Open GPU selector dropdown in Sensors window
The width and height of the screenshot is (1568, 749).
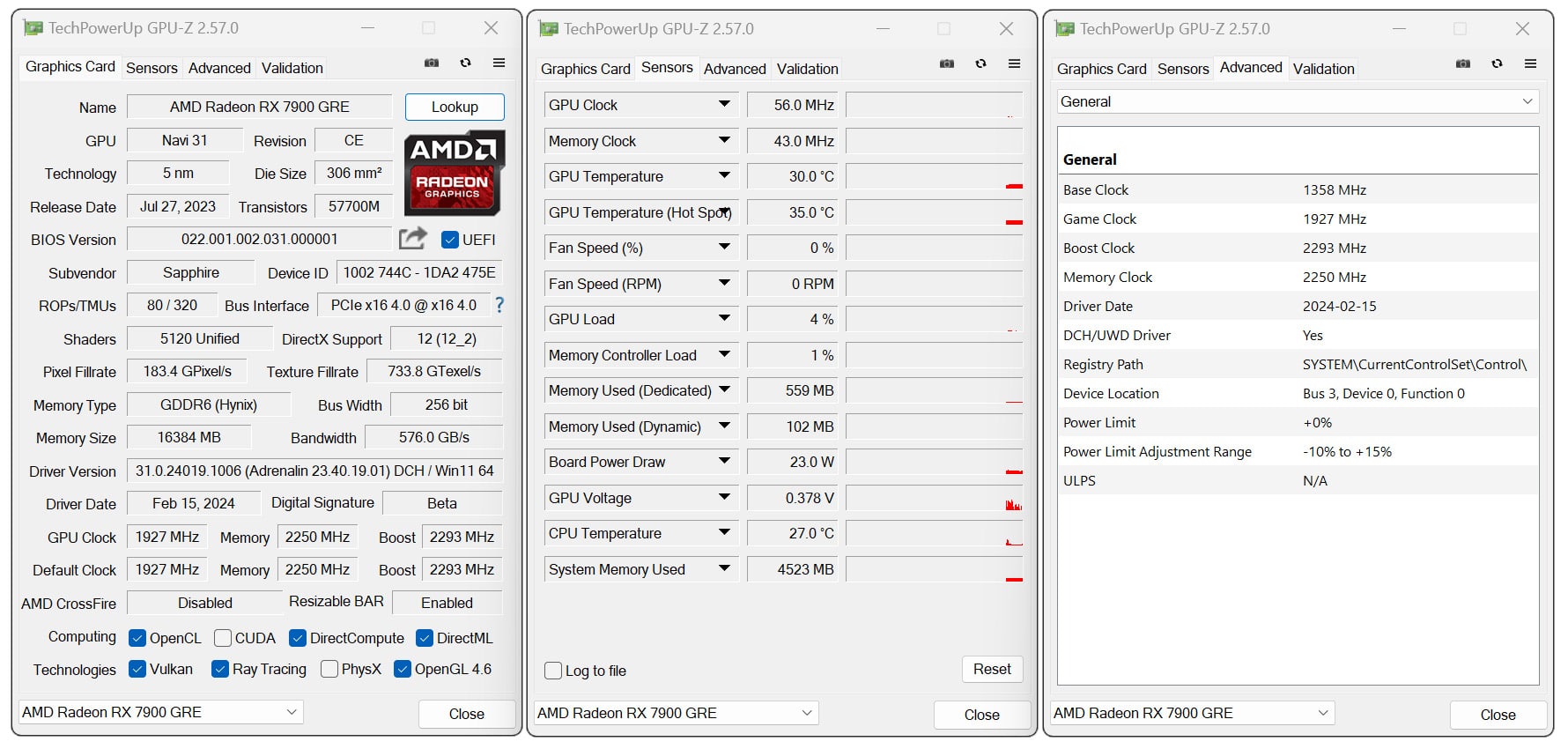pyautogui.click(x=677, y=713)
